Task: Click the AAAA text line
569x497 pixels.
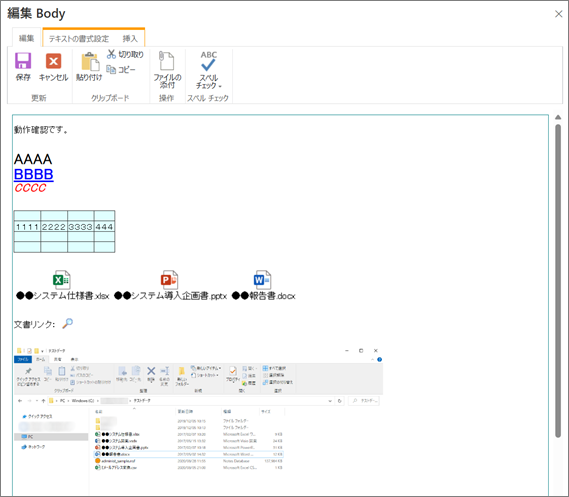Action: tap(33, 159)
